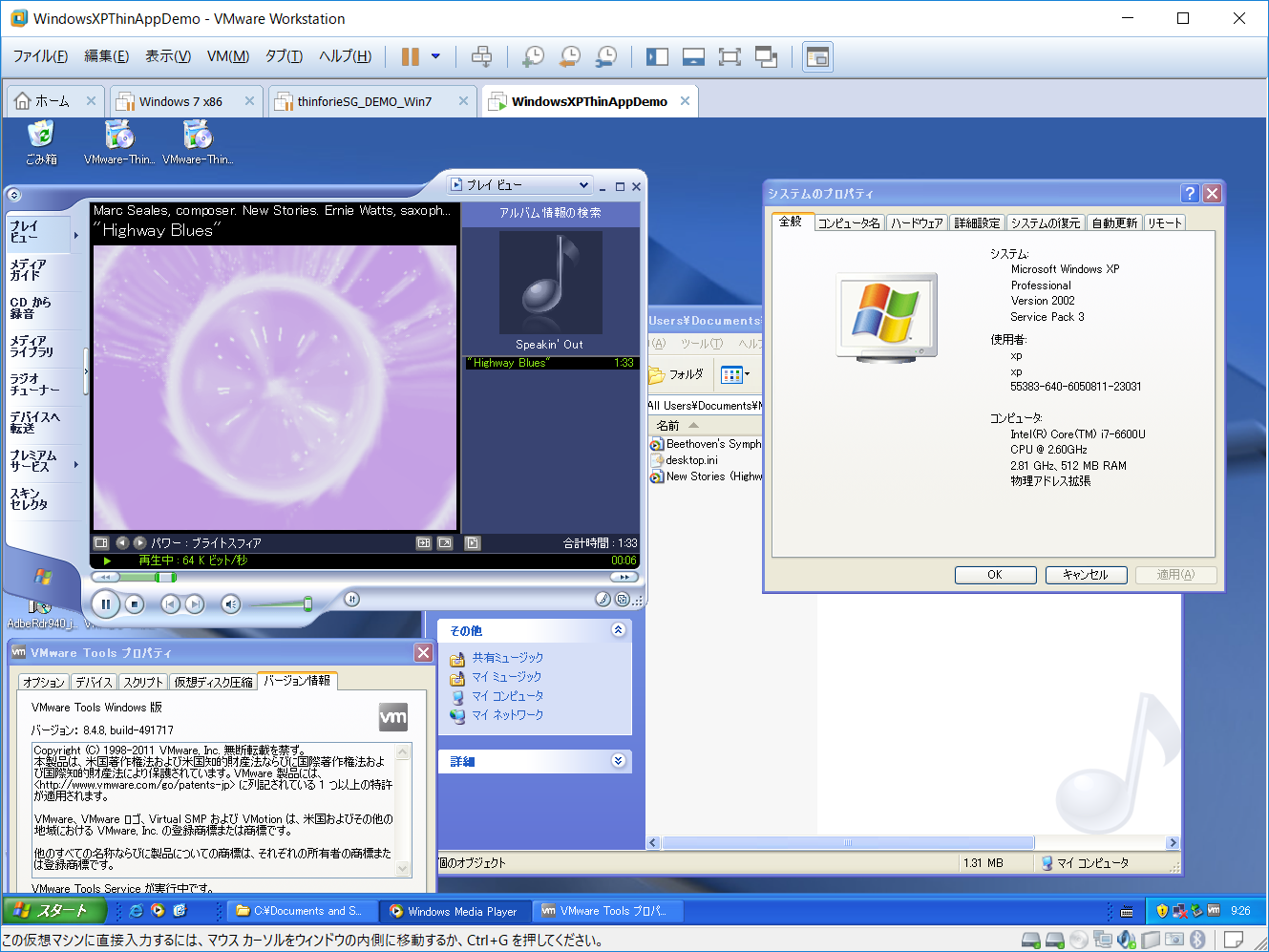The height and width of the screenshot is (952, 1269).
Task: Click アルバム情報の検索 header
Action: click(x=550, y=213)
